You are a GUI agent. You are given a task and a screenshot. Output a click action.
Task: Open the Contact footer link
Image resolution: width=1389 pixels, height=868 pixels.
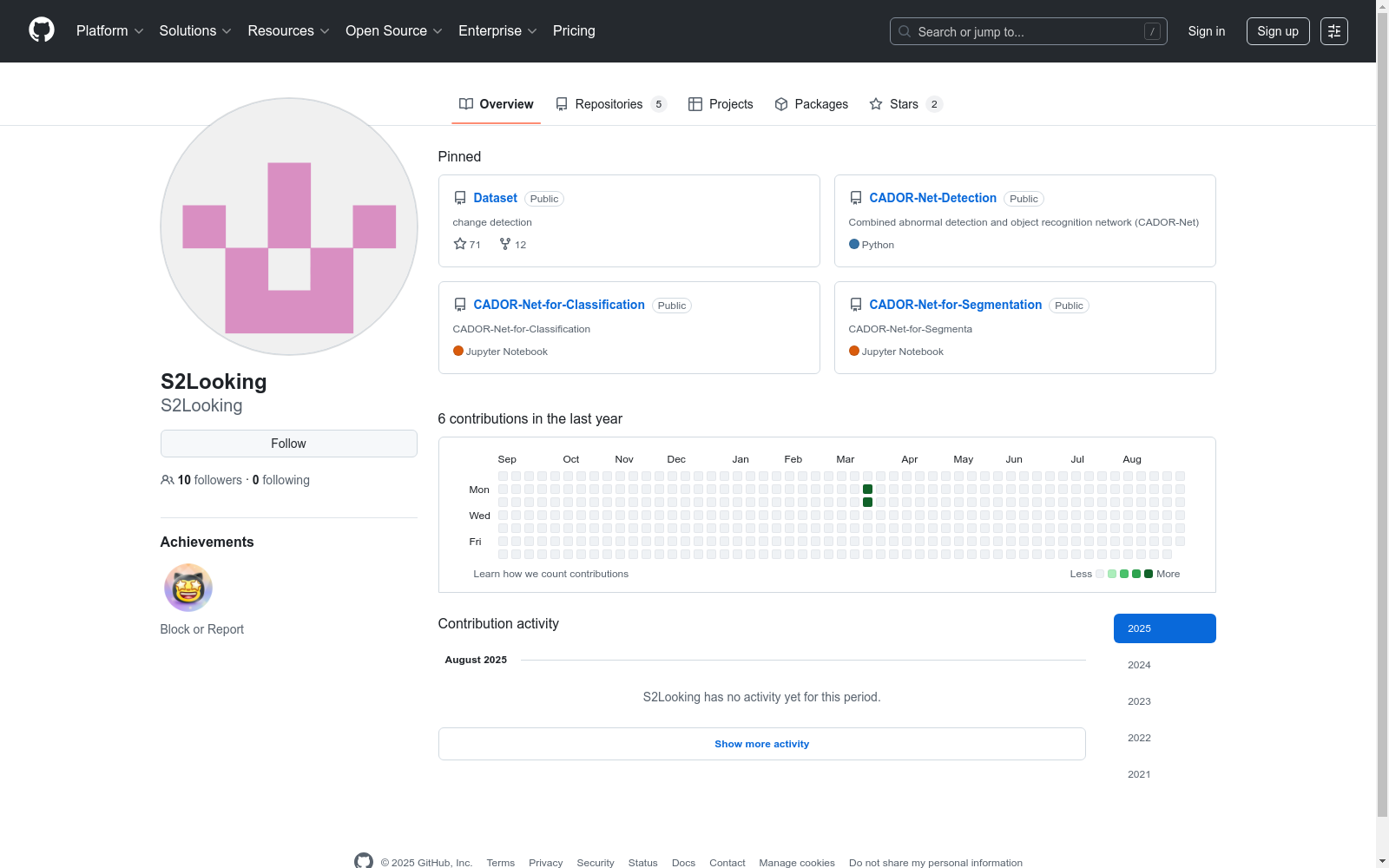pyautogui.click(x=727, y=863)
